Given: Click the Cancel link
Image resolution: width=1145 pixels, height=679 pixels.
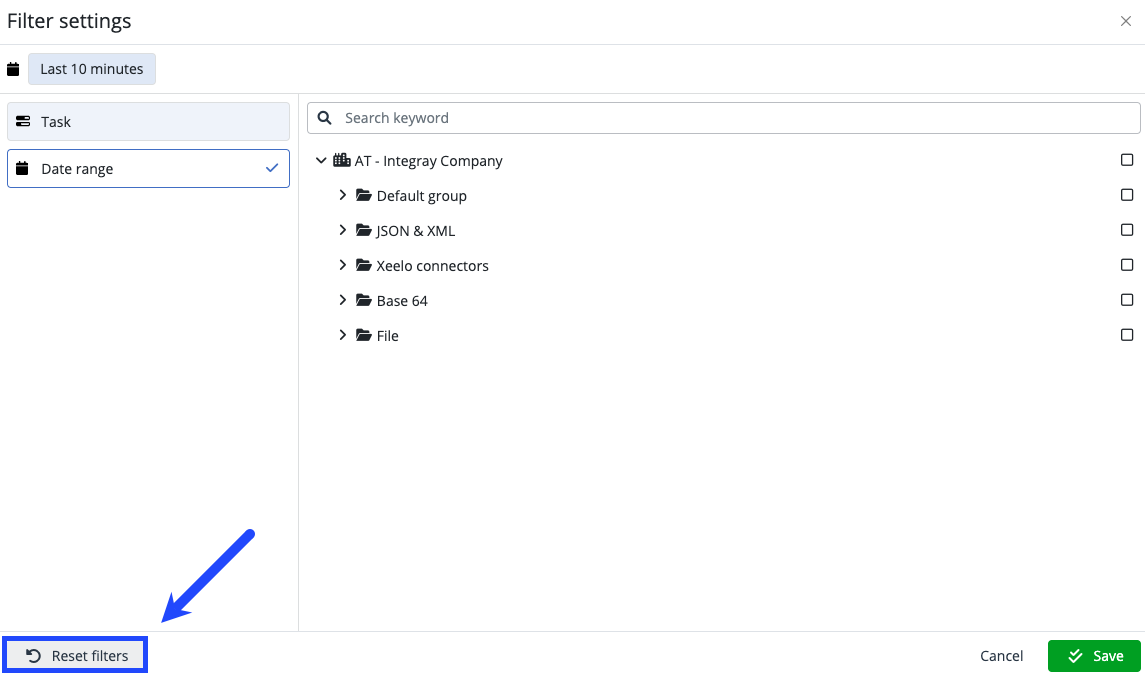Looking at the screenshot, I should 1001,656.
